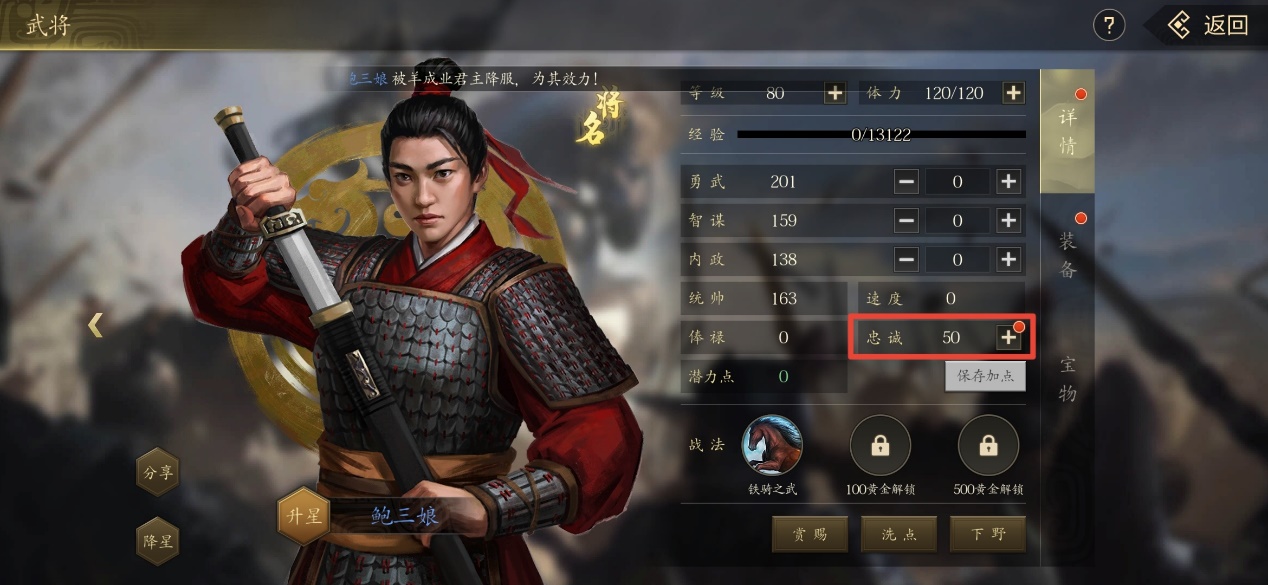This screenshot has width=1268, height=585.
Task: Increase 智谋 points with plus button
Action: point(1008,220)
